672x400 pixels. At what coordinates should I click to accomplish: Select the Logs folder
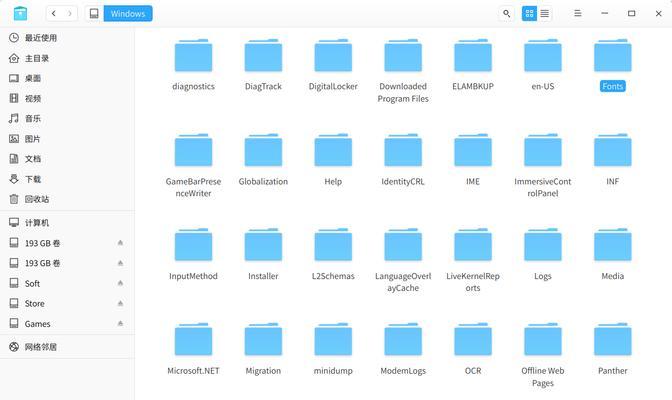[543, 255]
